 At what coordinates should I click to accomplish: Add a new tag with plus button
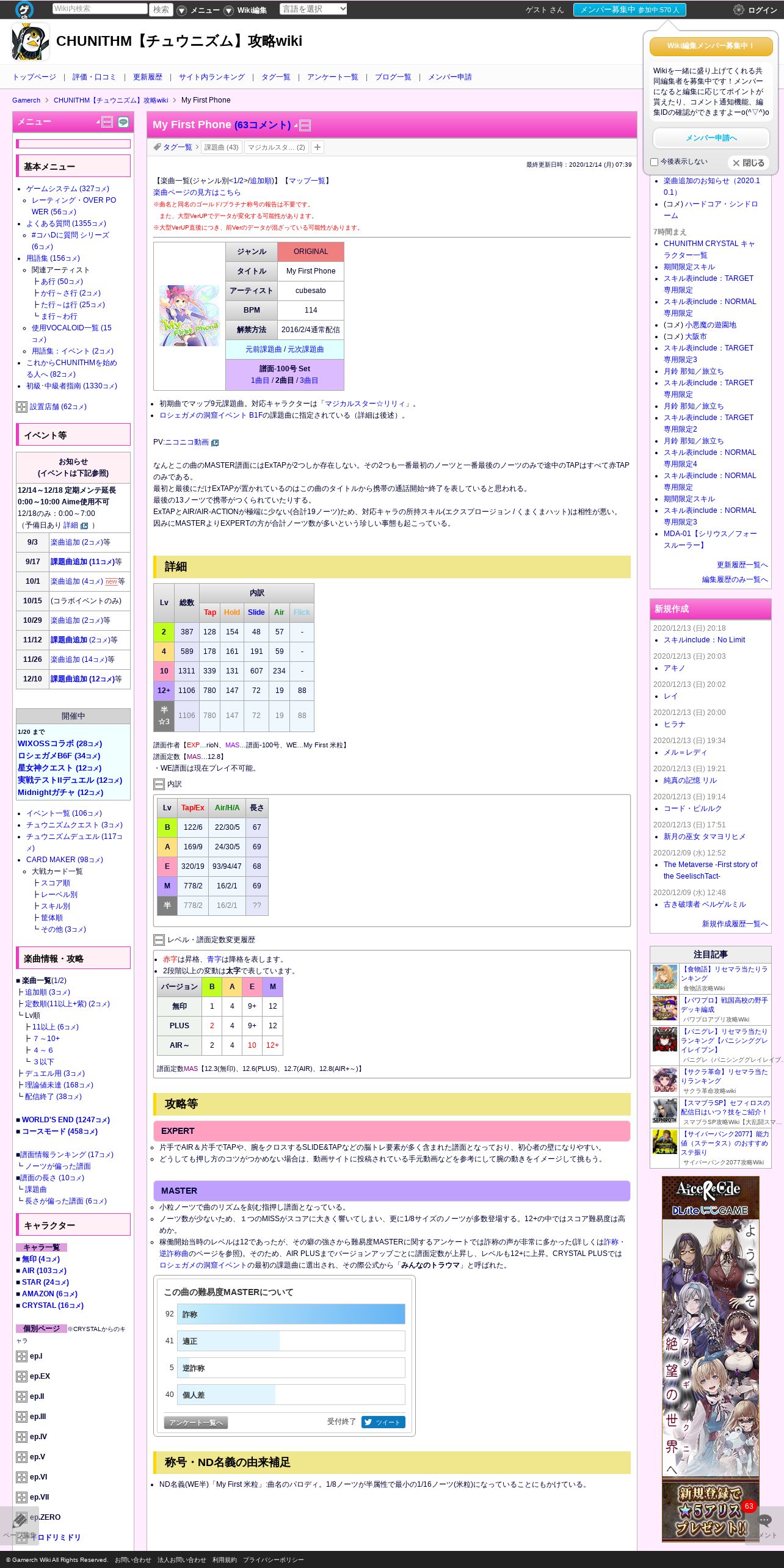click(317, 147)
